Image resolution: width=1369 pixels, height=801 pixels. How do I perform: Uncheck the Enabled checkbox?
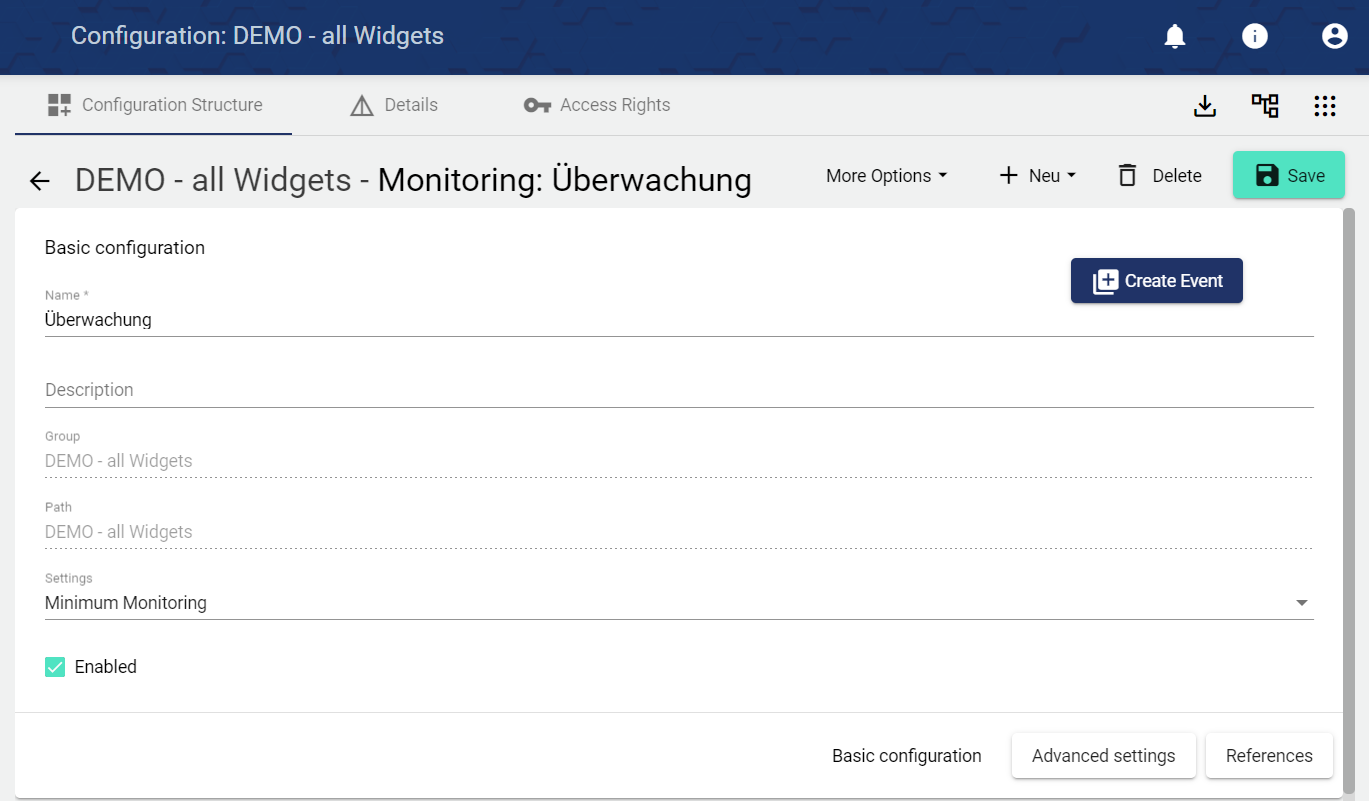[x=55, y=667]
